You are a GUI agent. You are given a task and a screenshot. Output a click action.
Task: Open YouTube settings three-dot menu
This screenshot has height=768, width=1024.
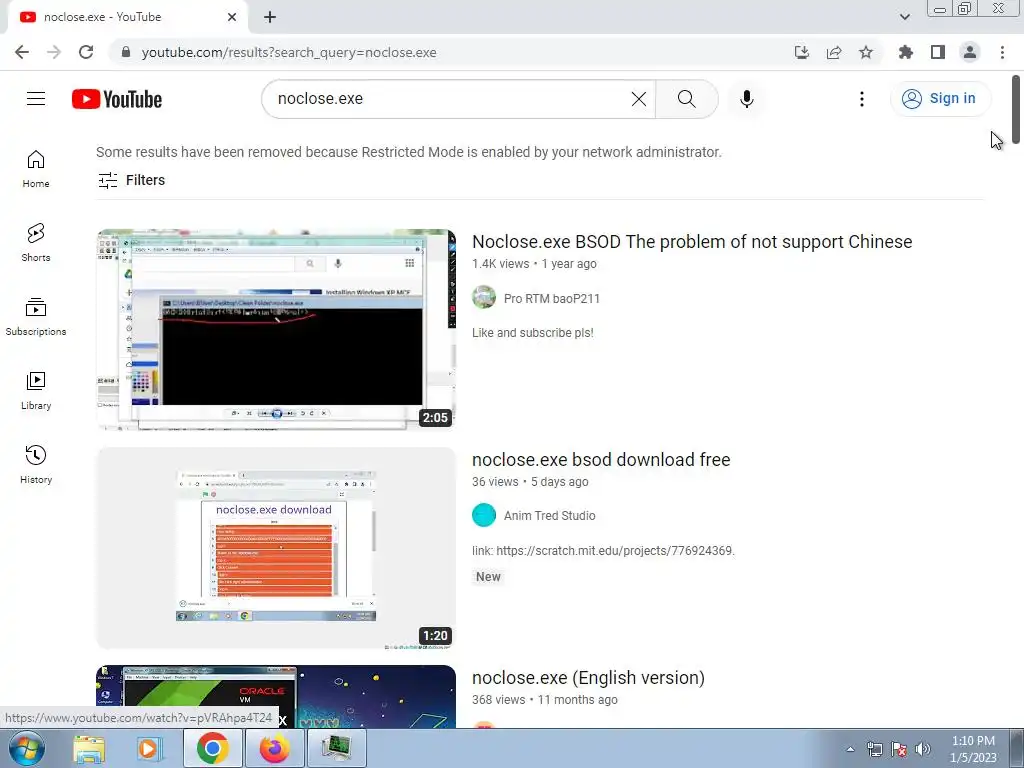(x=861, y=99)
